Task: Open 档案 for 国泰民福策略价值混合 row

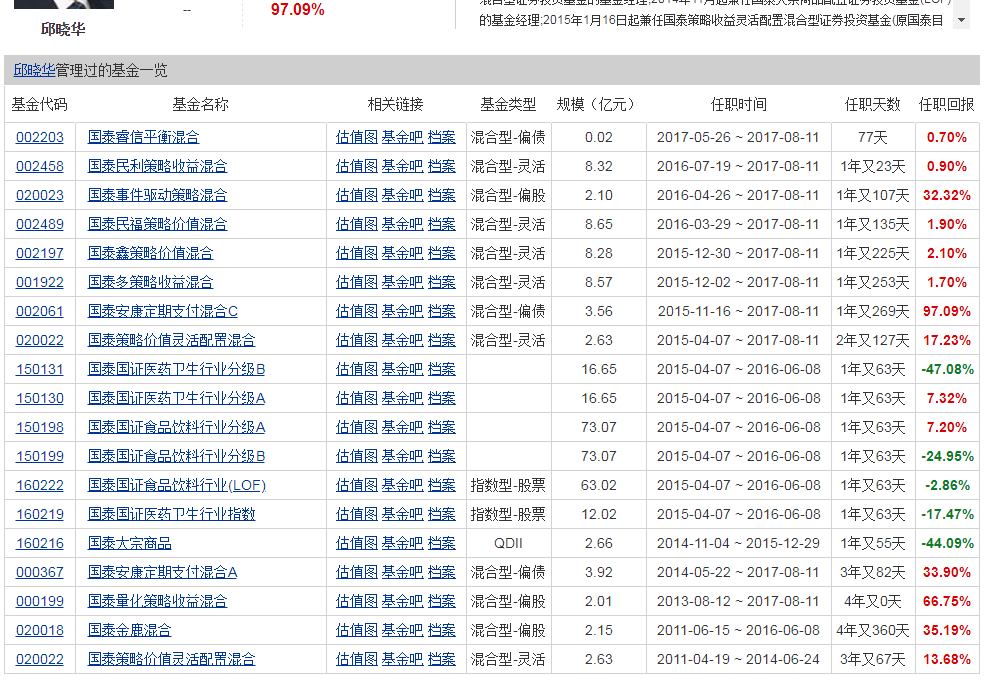Action: pos(441,224)
